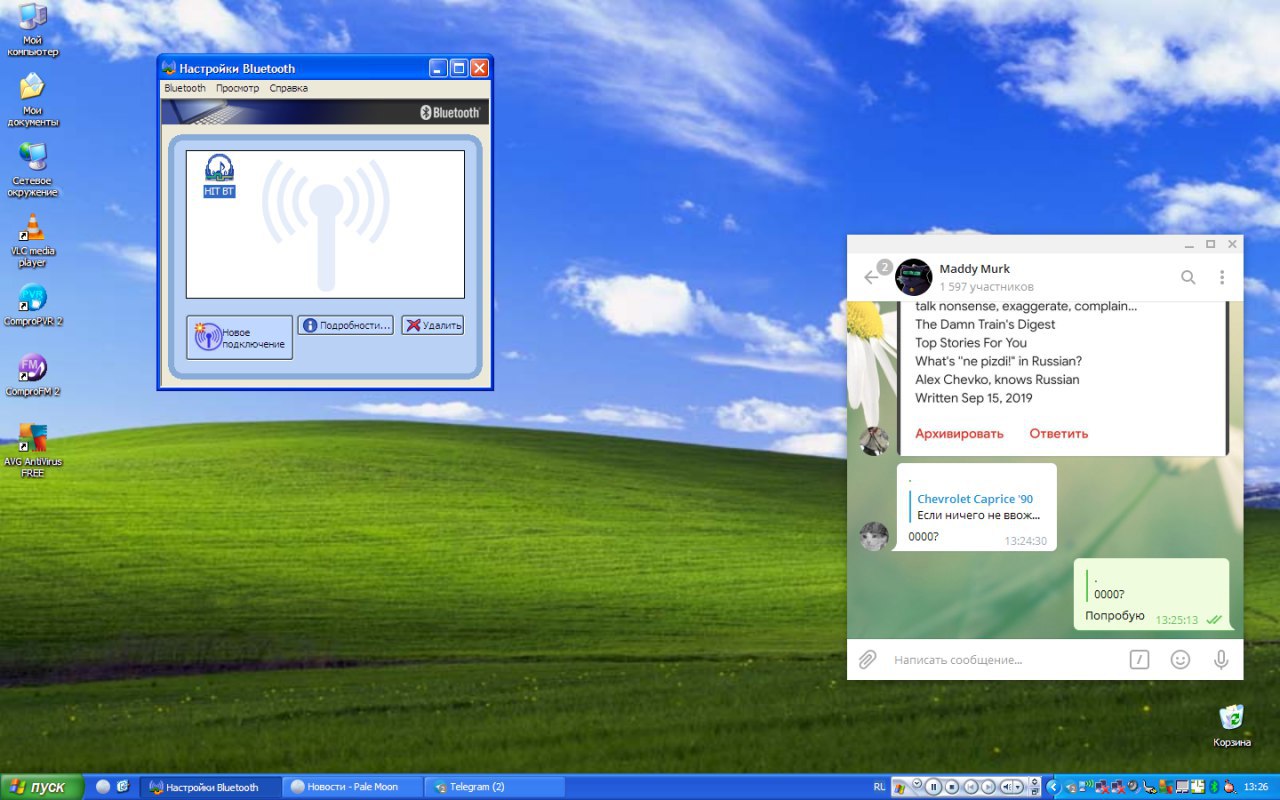Screen dimensions: 1280x800
Task: Open the bot commands slash icon
Action: (1139, 660)
